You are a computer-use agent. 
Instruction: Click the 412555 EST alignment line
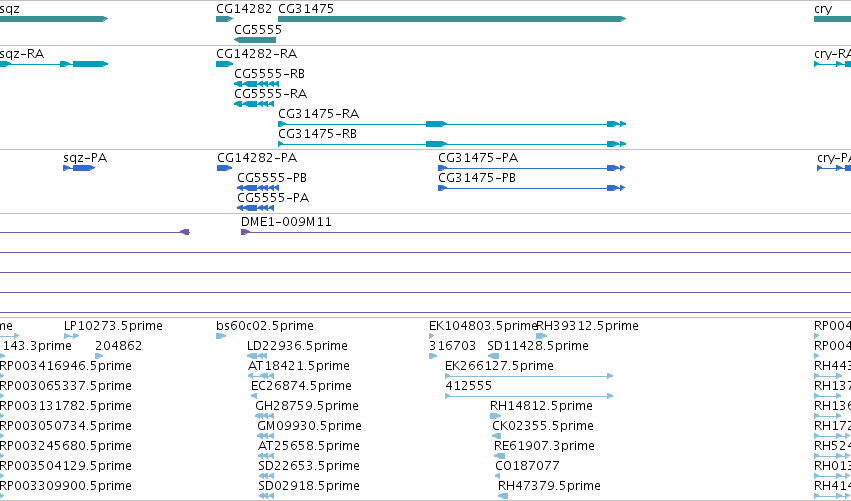[x=529, y=396]
